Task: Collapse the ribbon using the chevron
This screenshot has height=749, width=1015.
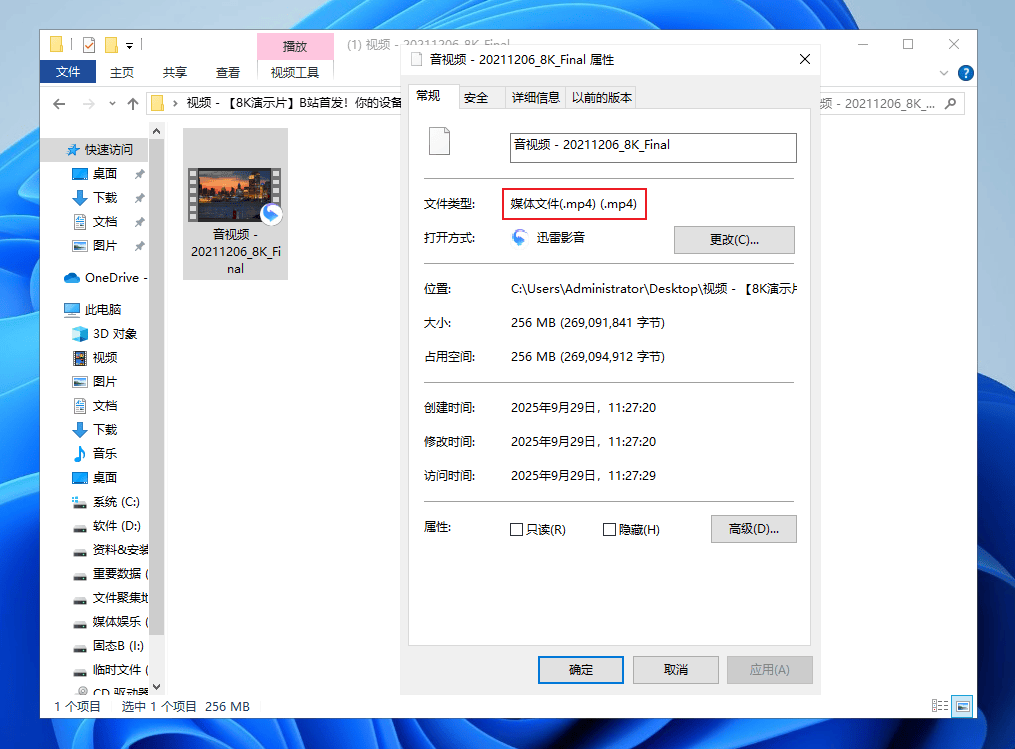Action: click(945, 73)
